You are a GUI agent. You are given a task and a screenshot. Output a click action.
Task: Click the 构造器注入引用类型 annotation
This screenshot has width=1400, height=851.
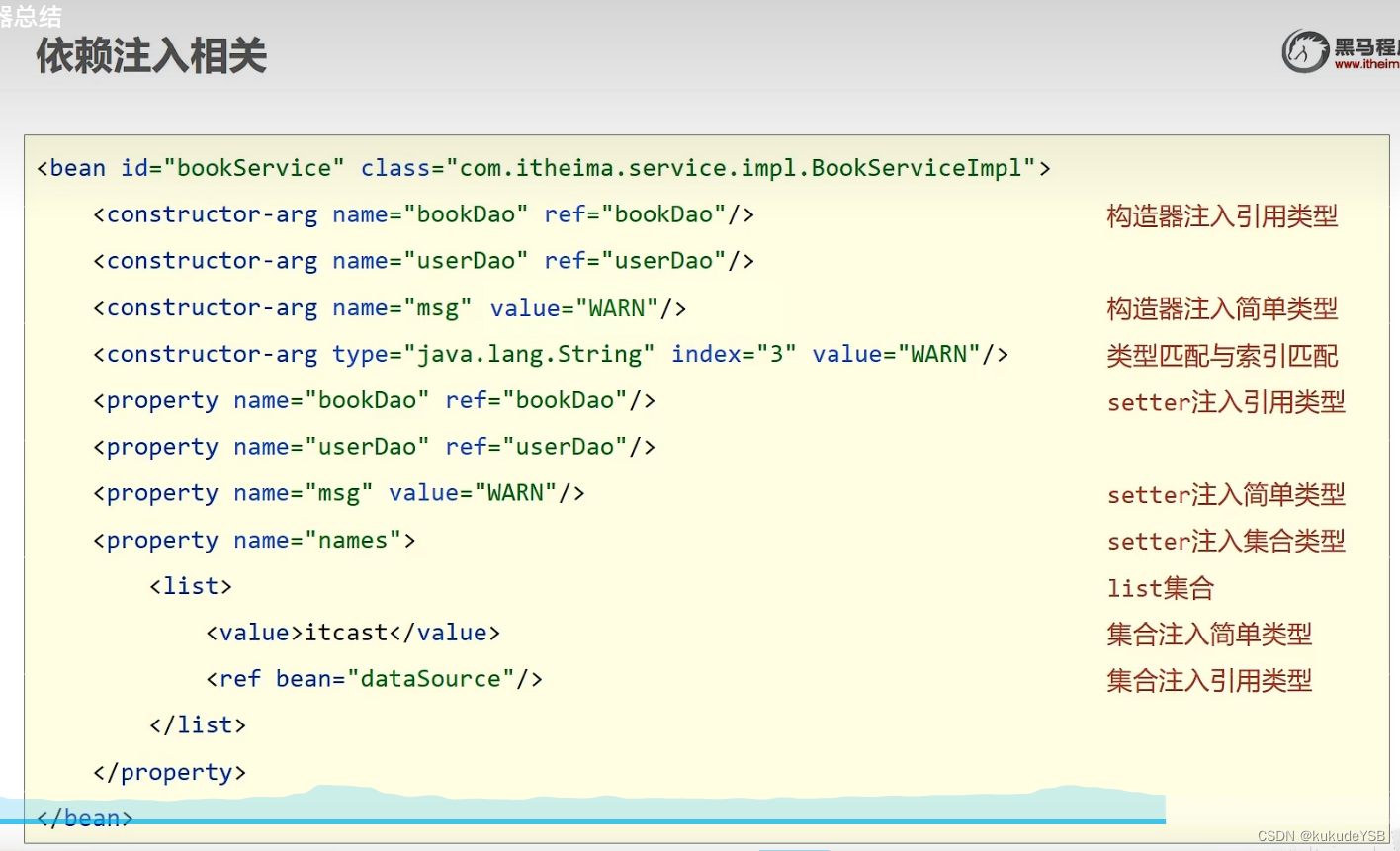click(x=1221, y=215)
